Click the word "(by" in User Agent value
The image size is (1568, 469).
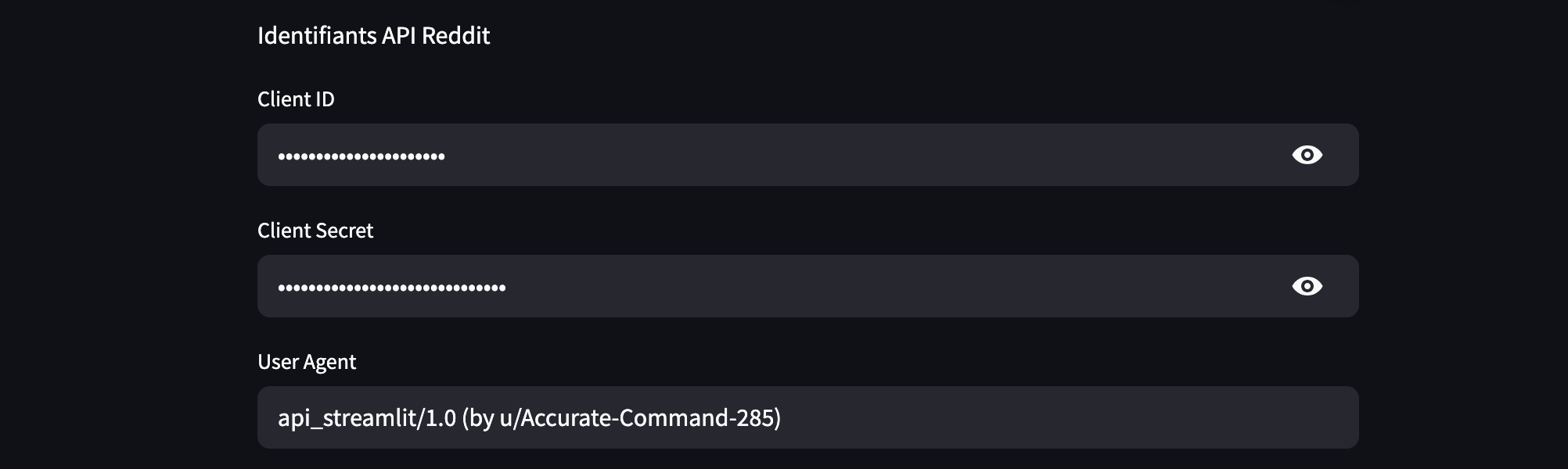tap(478, 418)
